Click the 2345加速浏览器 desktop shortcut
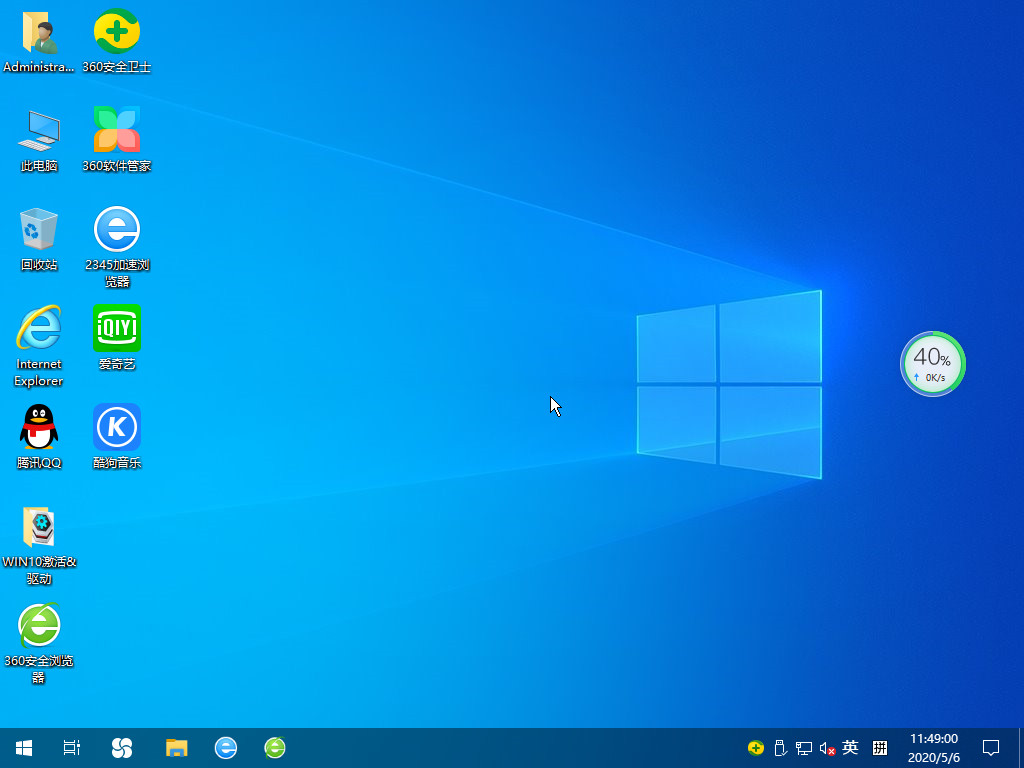1024x768 pixels. click(x=117, y=230)
